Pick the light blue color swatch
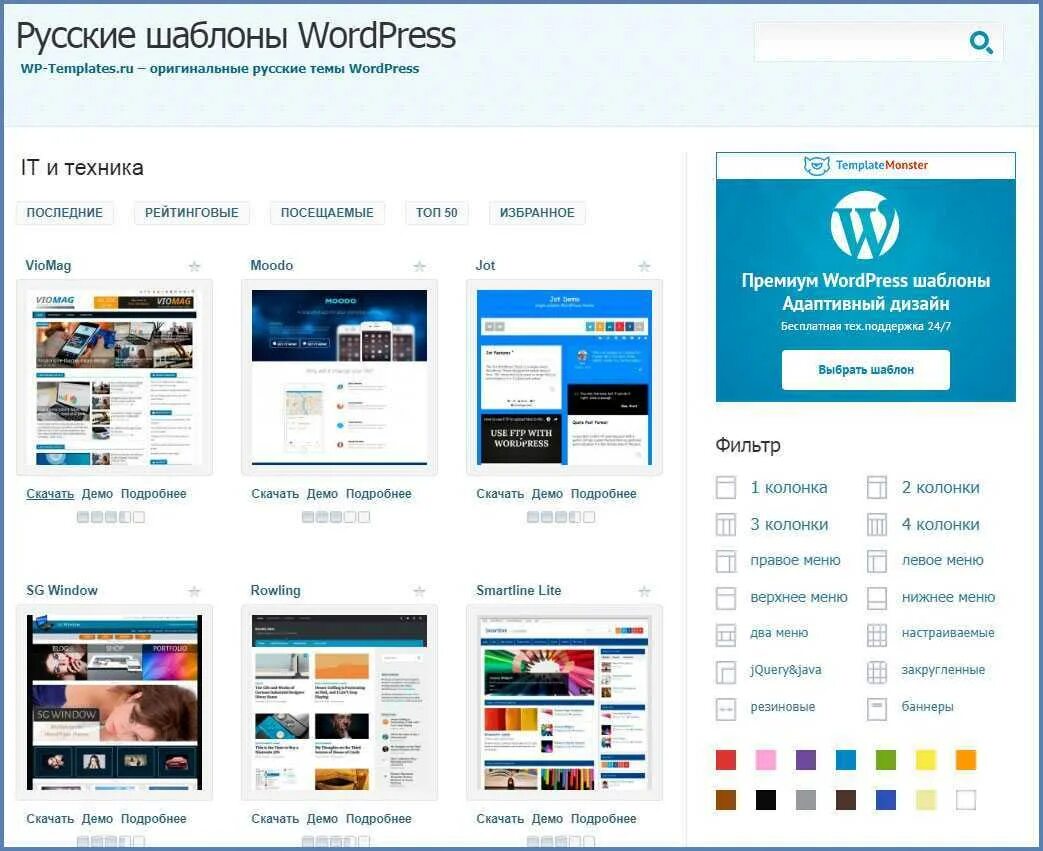 coord(845,760)
